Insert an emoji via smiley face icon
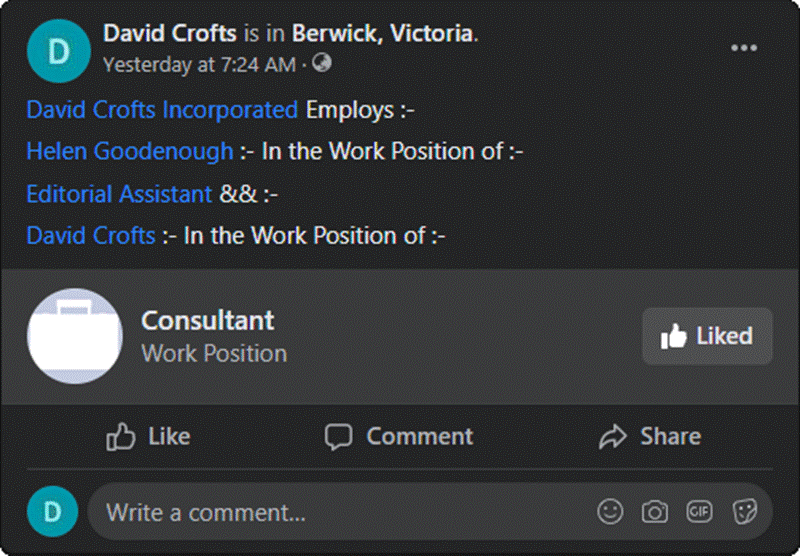 (610, 512)
